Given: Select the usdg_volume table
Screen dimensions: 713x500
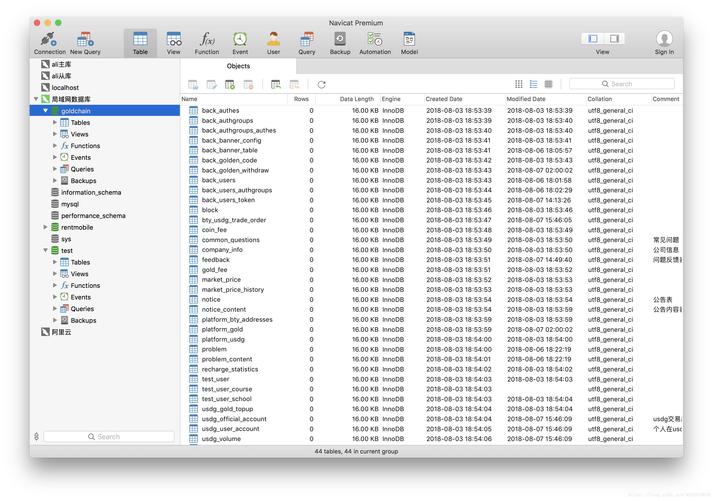Looking at the screenshot, I should [x=221, y=439].
